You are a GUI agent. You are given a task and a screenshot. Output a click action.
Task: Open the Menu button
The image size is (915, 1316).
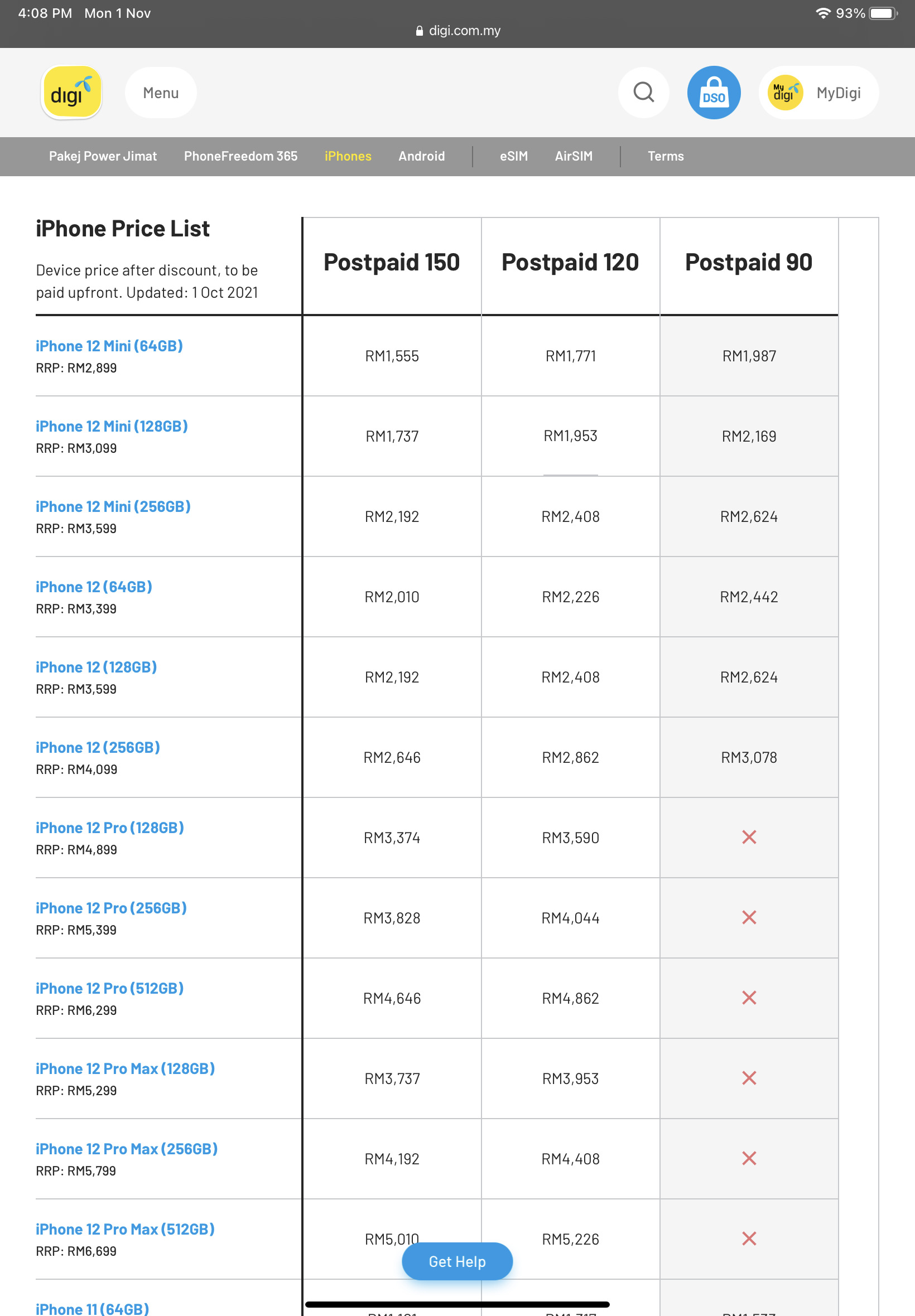[x=161, y=93]
